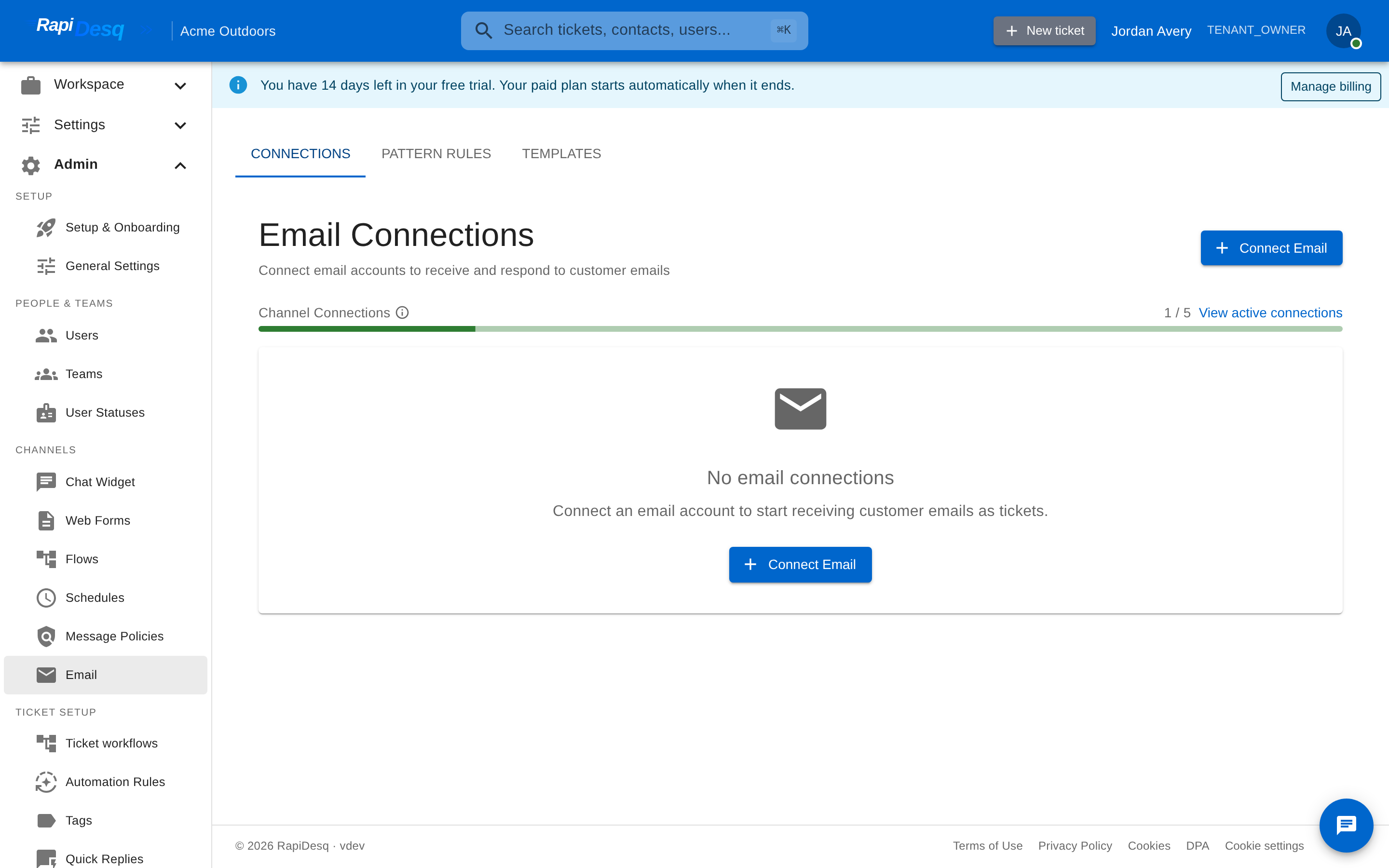Open the Automation Rules icon
1389x868 pixels.
pyautogui.click(x=46, y=782)
